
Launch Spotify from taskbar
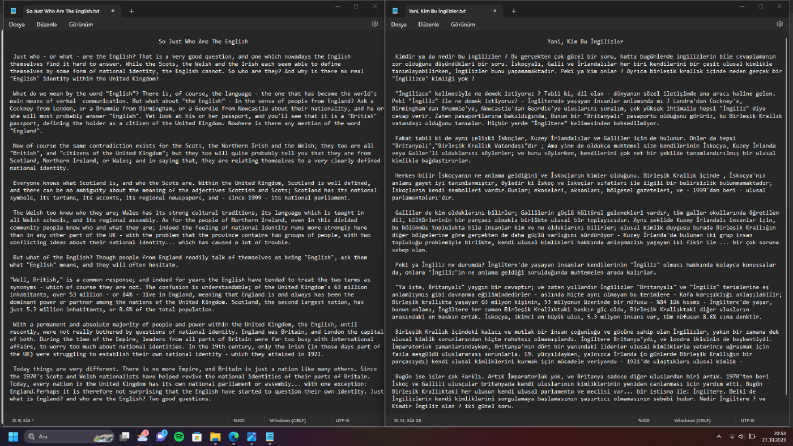pos(179,436)
